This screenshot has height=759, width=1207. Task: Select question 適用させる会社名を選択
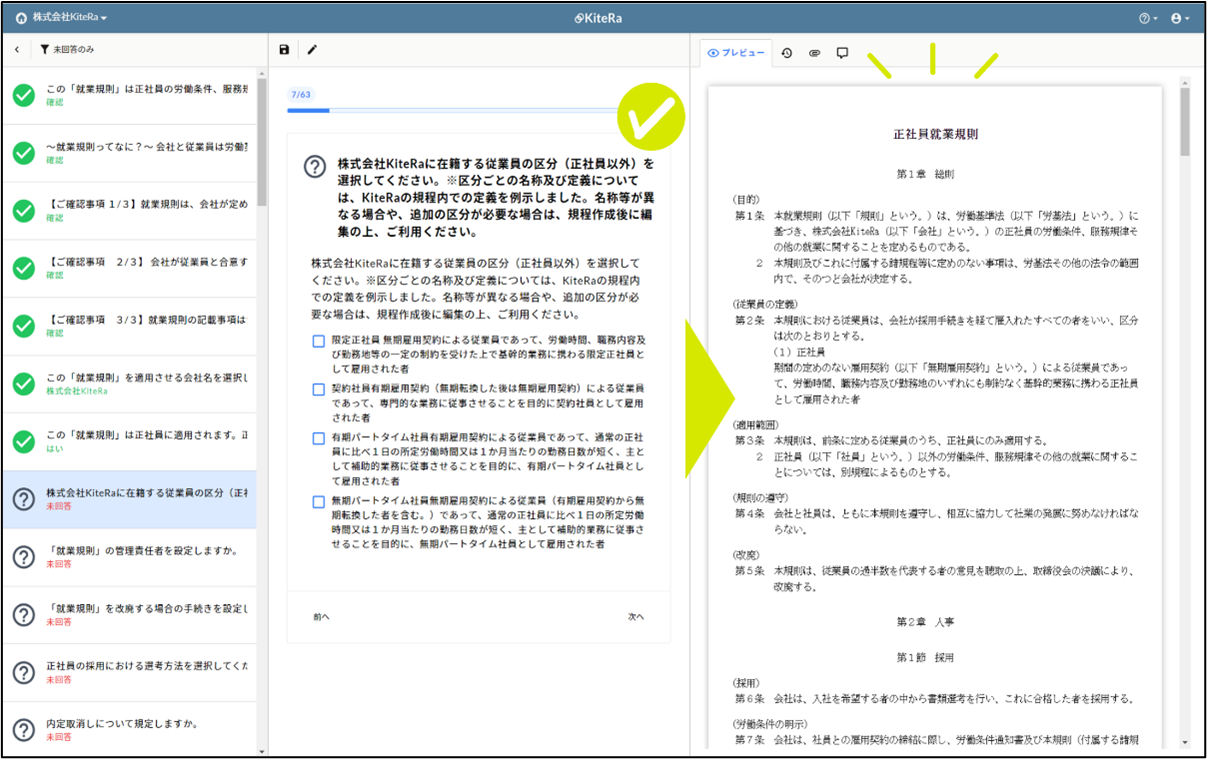pos(129,384)
